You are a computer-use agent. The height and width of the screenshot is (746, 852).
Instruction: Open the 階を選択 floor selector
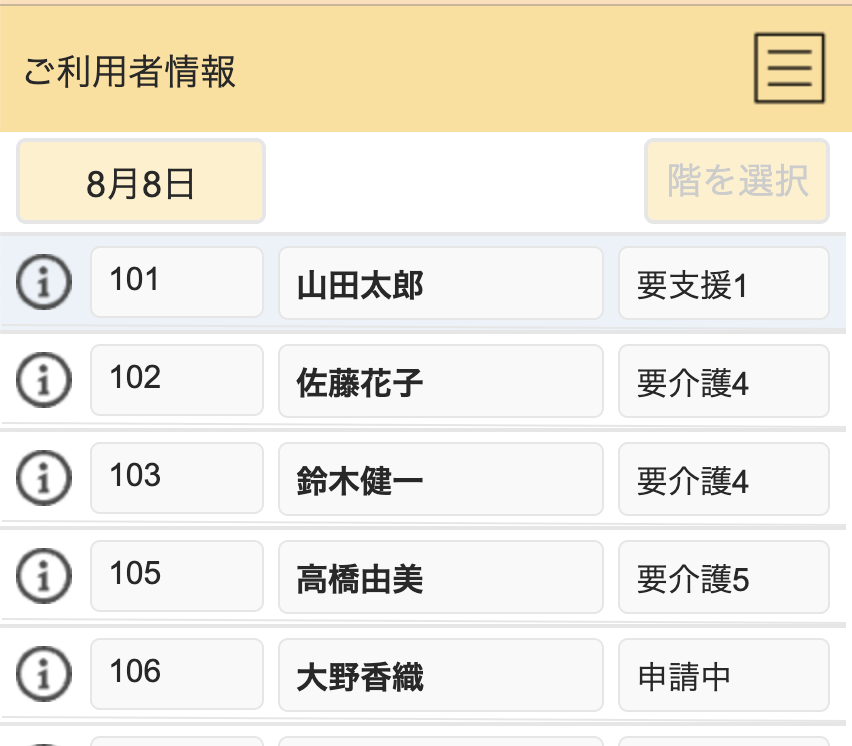click(x=737, y=182)
